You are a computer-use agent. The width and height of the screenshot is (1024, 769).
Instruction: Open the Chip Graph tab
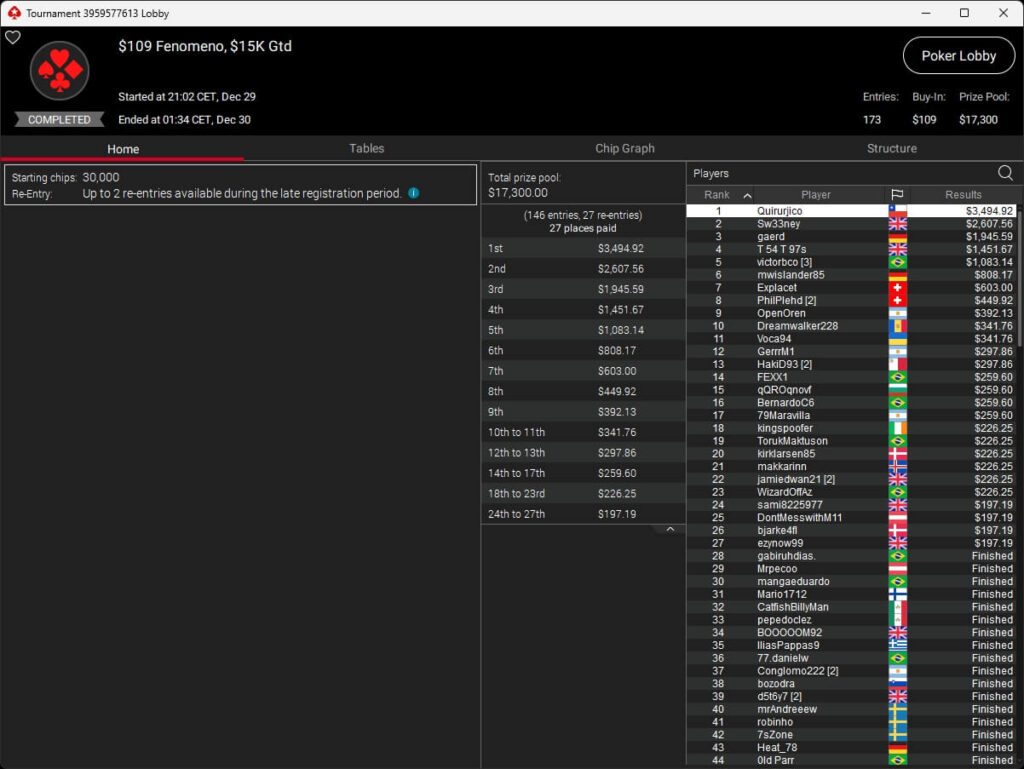(624, 148)
